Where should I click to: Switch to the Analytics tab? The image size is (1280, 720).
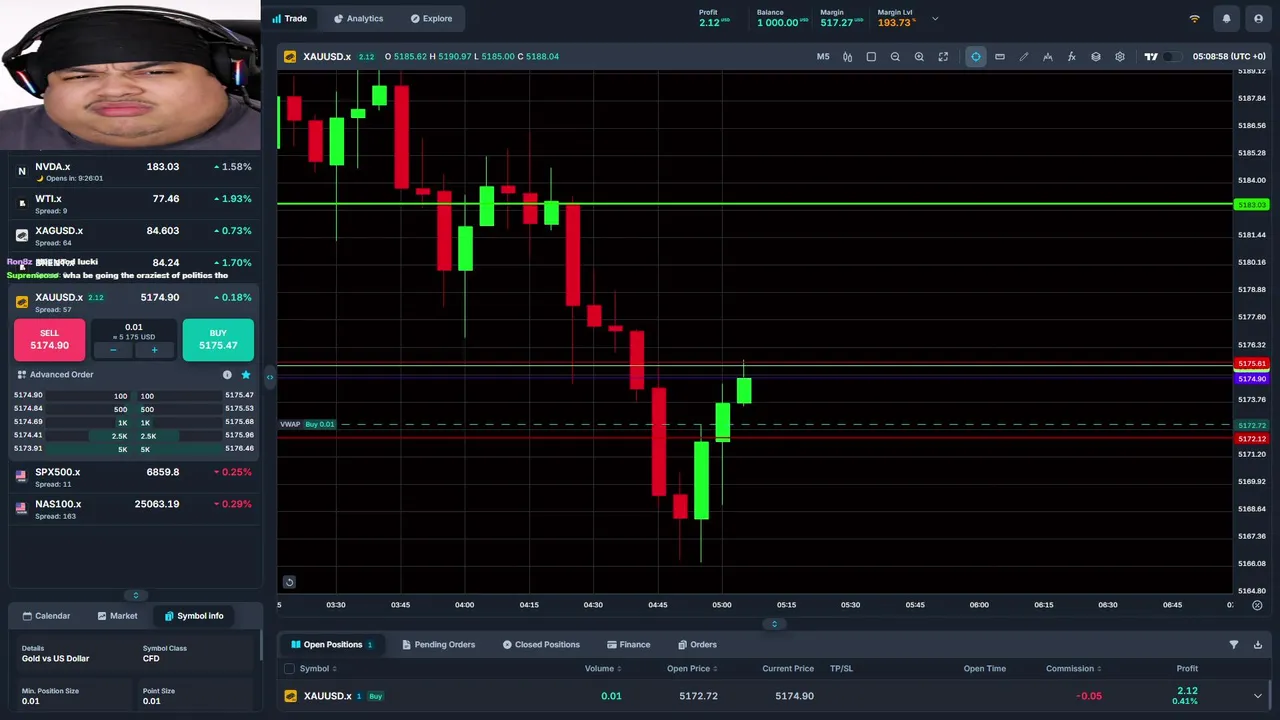tap(358, 18)
